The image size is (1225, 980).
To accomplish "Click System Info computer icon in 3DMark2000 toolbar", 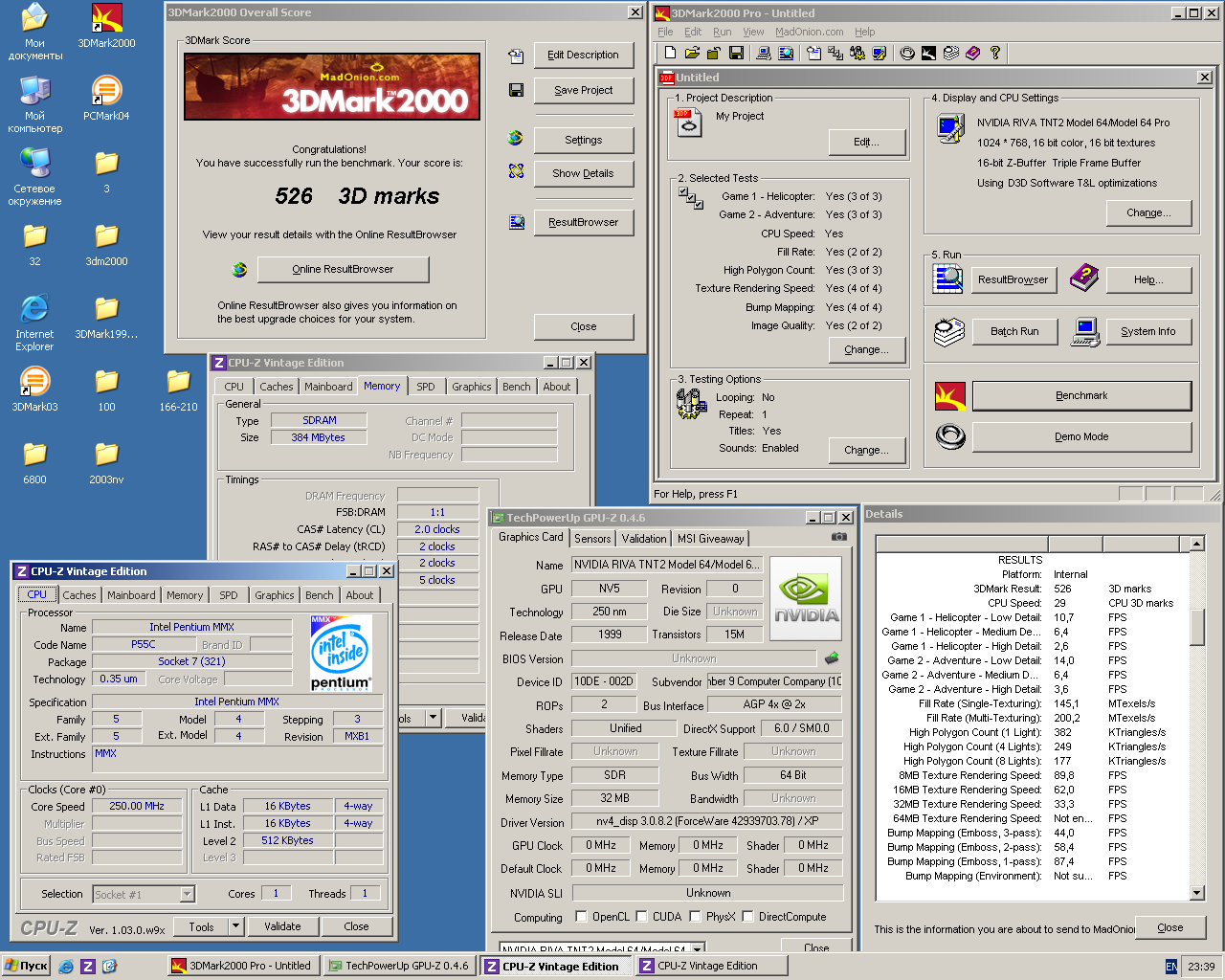I will pyautogui.click(x=764, y=53).
